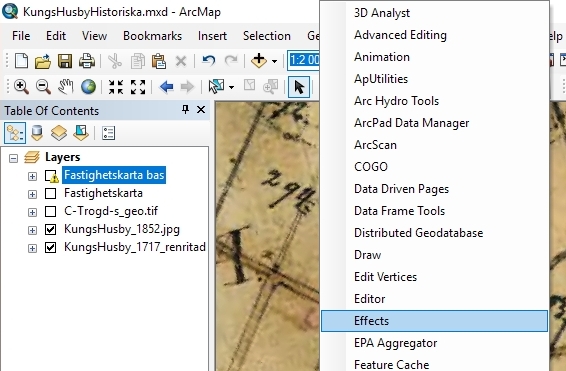Click the Fixed Zoom In icon
The width and height of the screenshot is (566, 371).
pos(116,87)
